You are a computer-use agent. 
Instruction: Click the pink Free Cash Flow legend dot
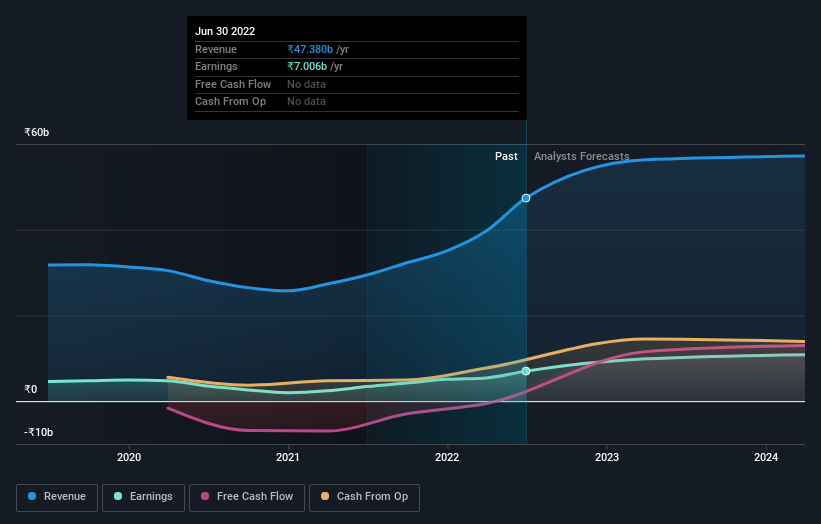click(205, 496)
